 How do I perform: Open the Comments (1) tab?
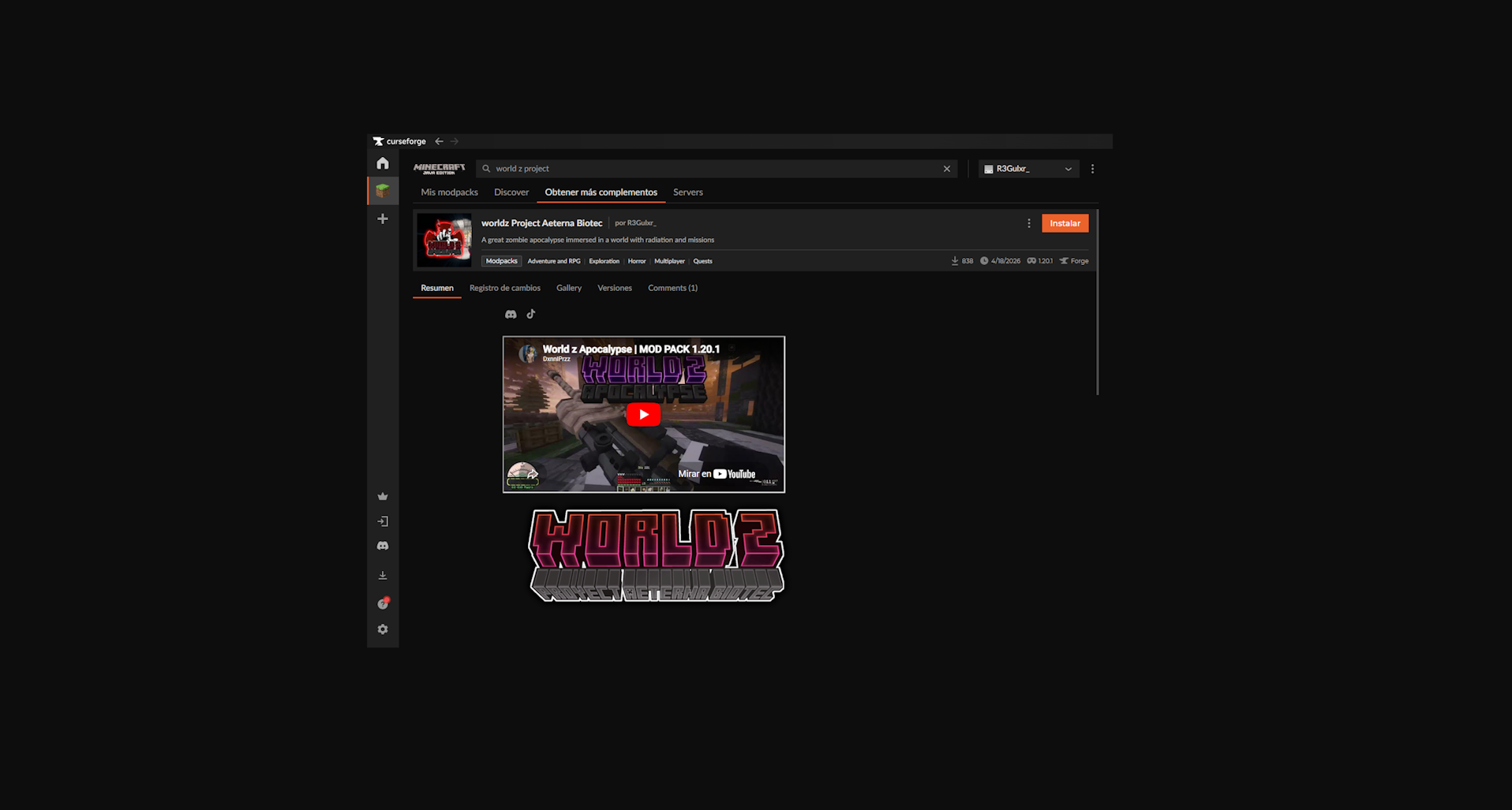click(x=673, y=288)
